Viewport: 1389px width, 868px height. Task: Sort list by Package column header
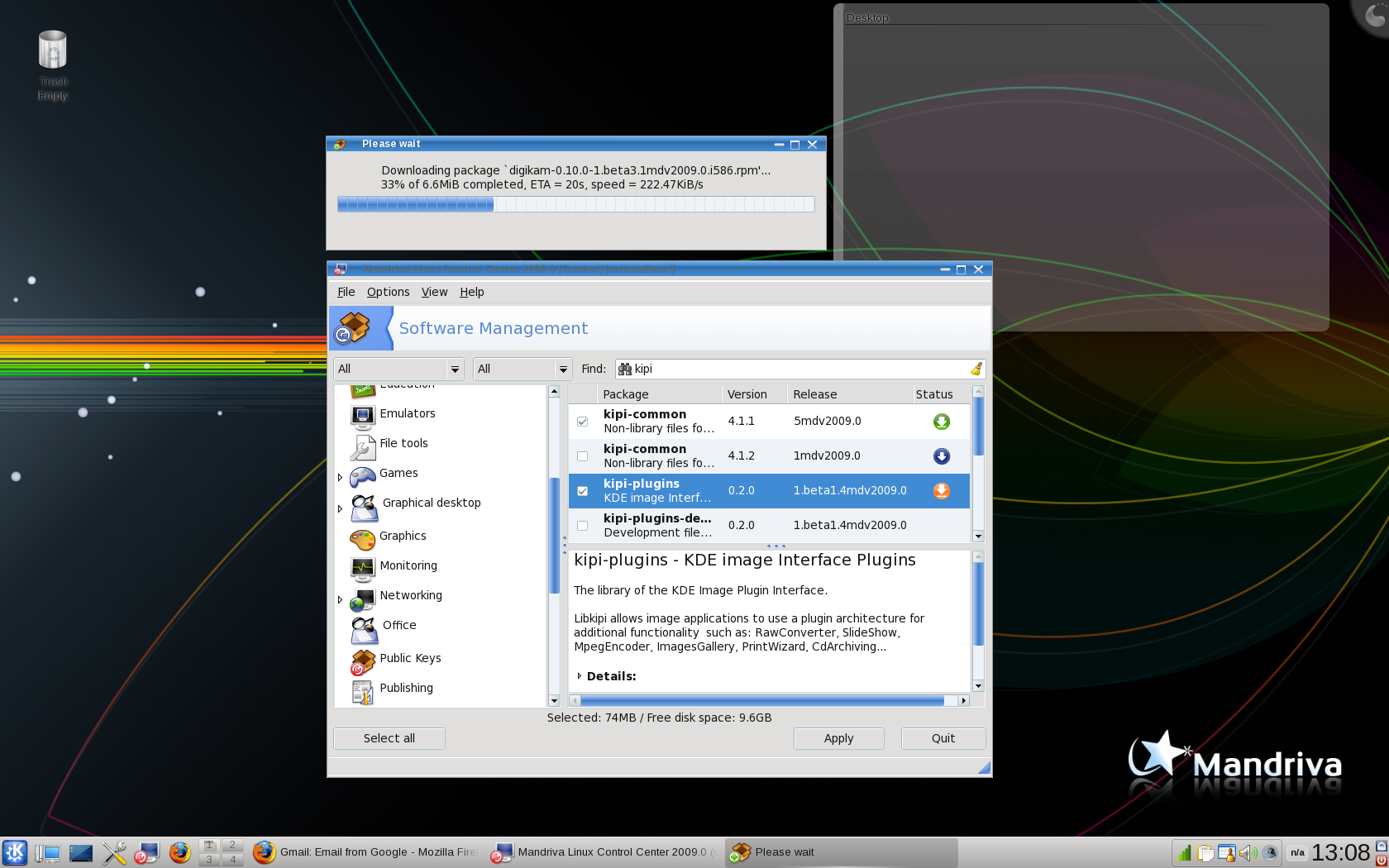(661, 394)
